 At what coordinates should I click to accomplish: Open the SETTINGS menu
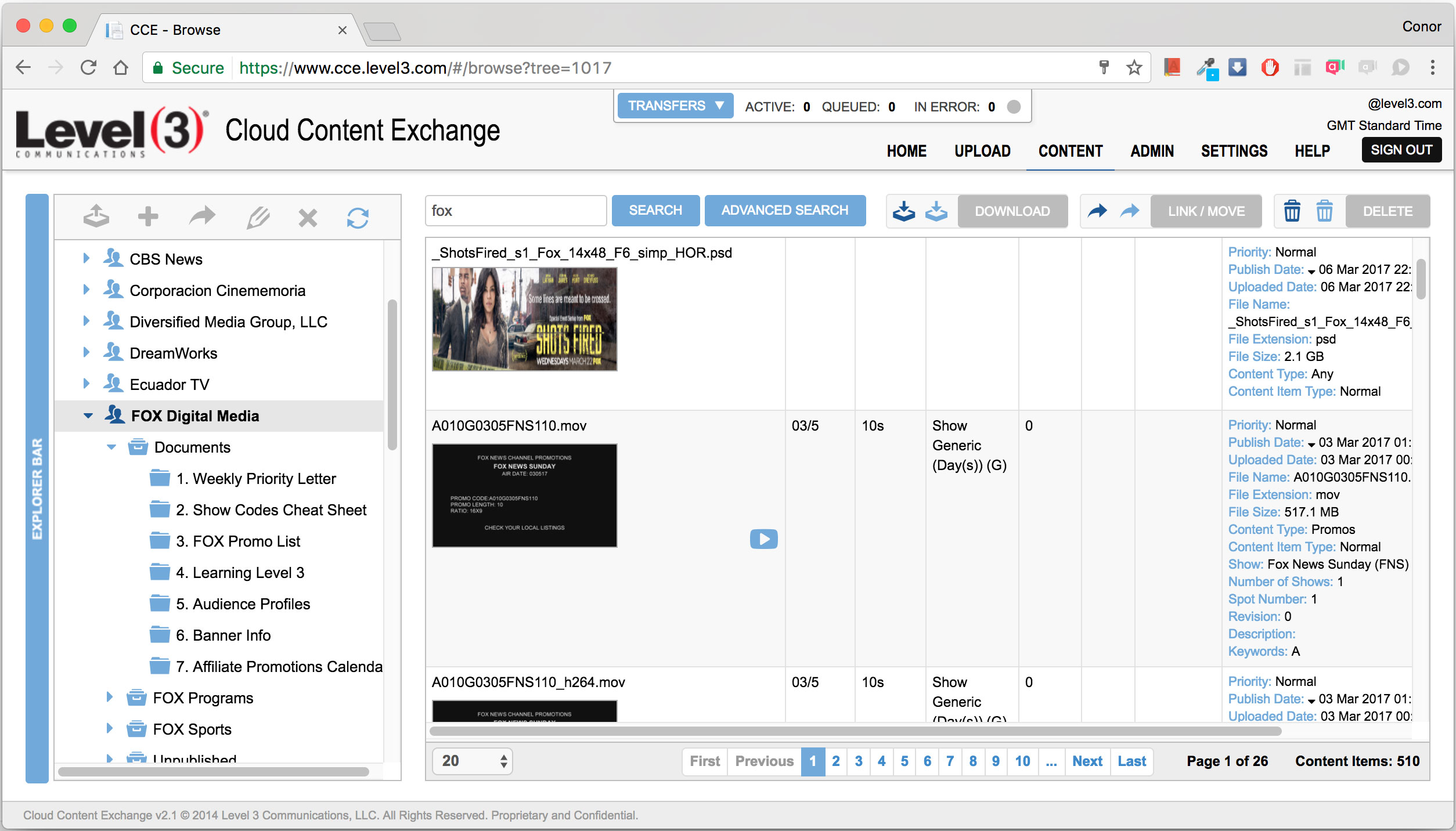click(x=1234, y=151)
